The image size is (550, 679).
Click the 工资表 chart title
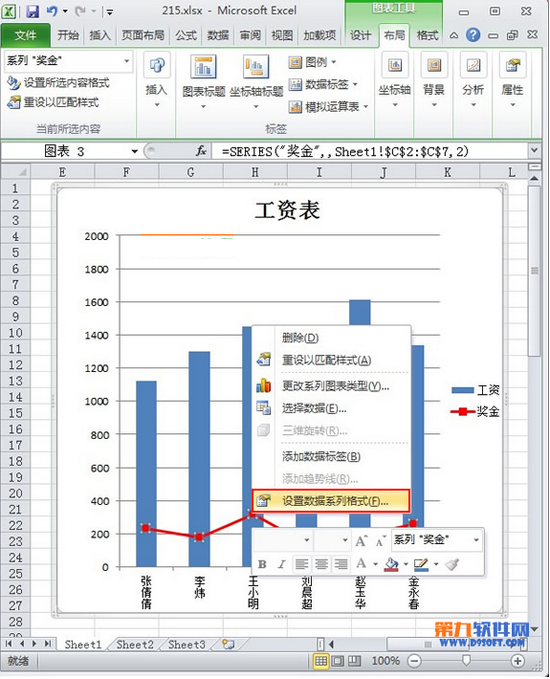click(x=287, y=210)
